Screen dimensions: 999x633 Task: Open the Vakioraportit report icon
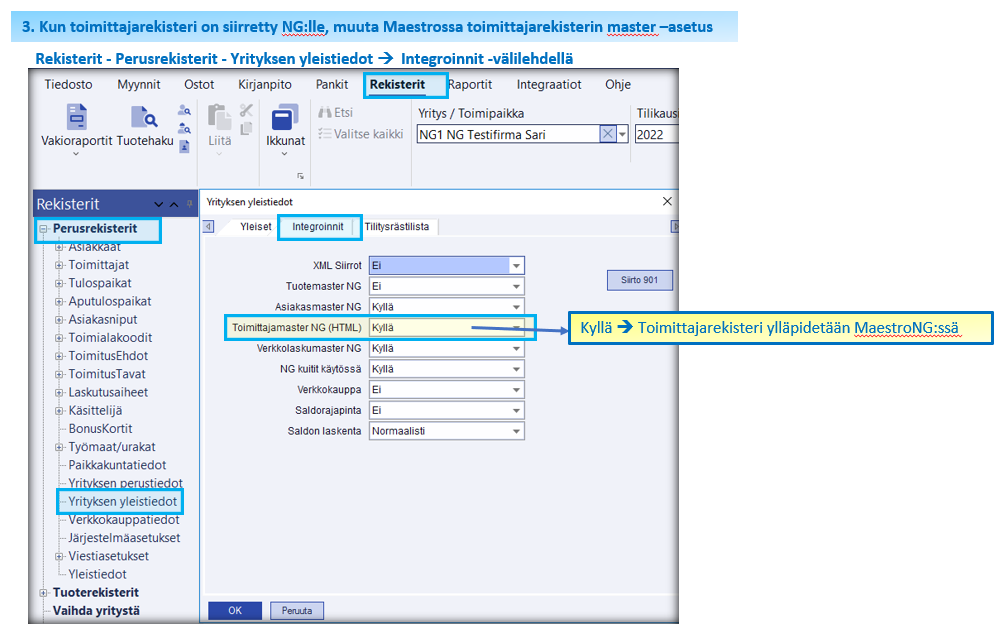[x=76, y=117]
